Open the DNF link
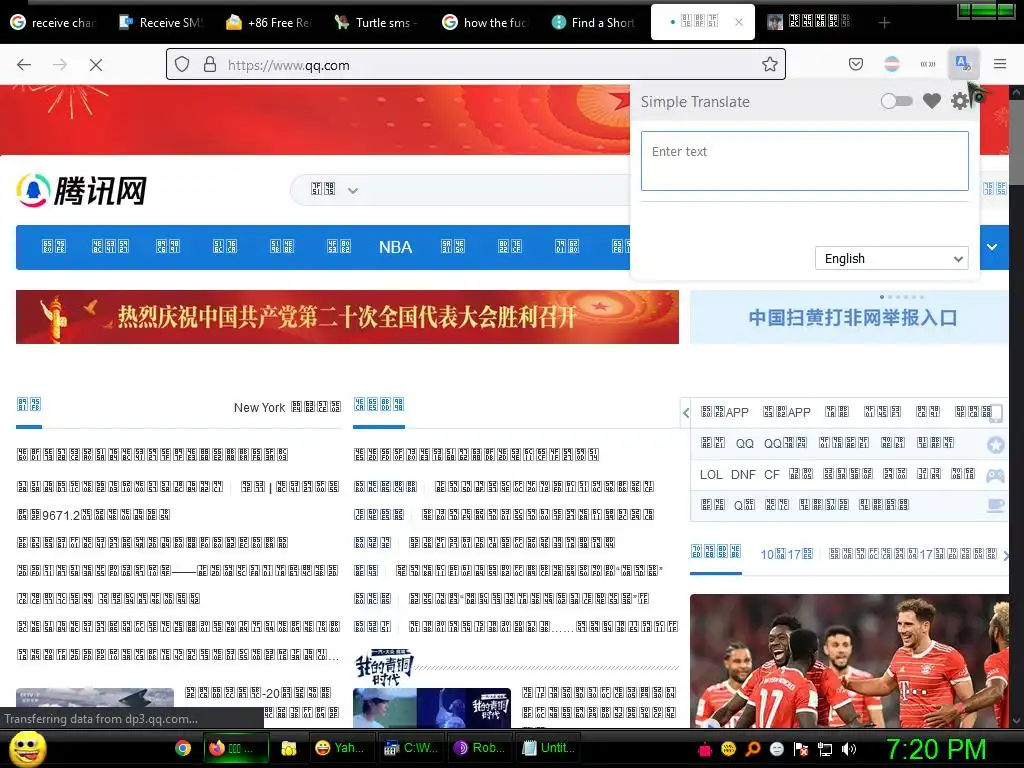The image size is (1024, 768). (x=743, y=475)
